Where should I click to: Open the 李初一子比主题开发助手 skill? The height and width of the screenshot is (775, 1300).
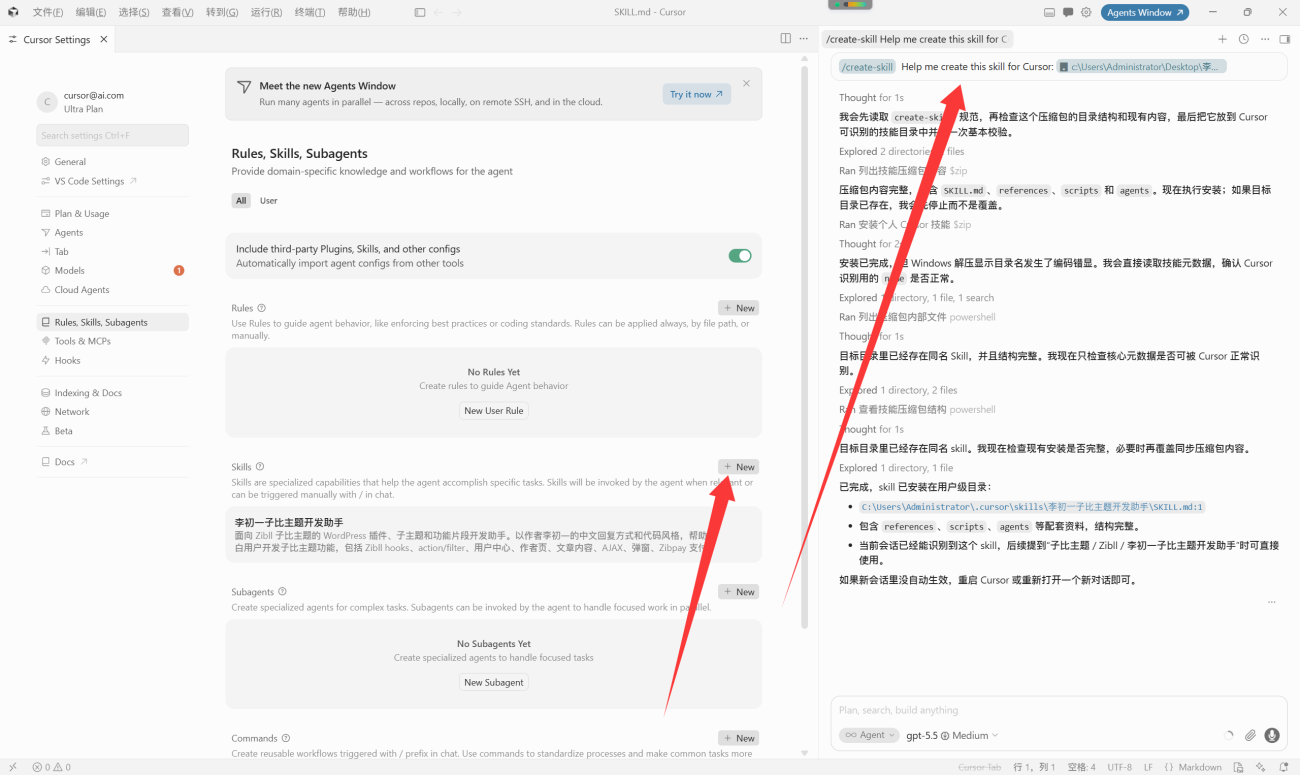click(x=494, y=535)
